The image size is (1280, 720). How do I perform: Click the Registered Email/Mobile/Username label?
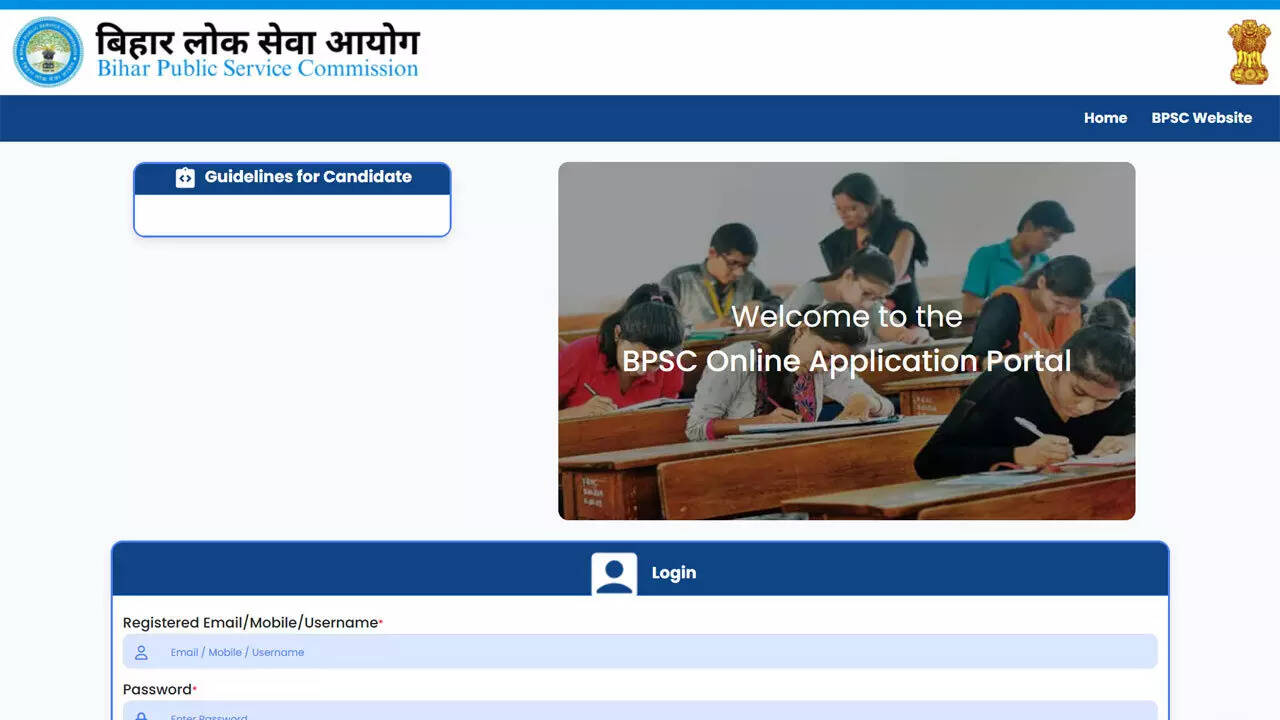[250, 623]
